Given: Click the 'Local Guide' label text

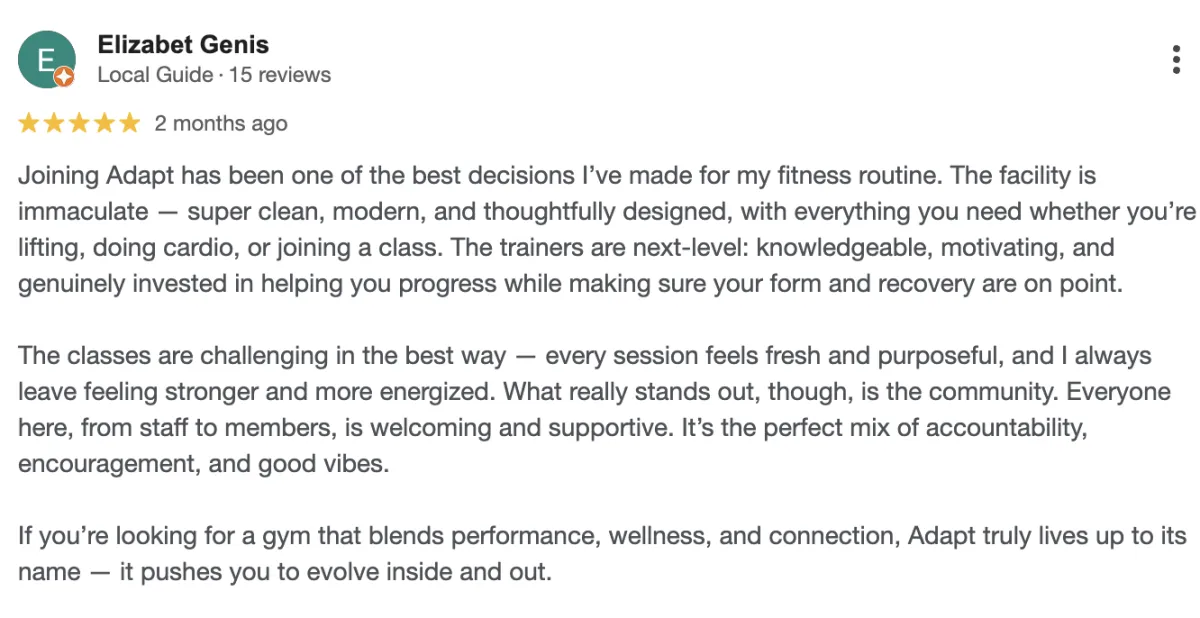Looking at the screenshot, I should tap(155, 75).
